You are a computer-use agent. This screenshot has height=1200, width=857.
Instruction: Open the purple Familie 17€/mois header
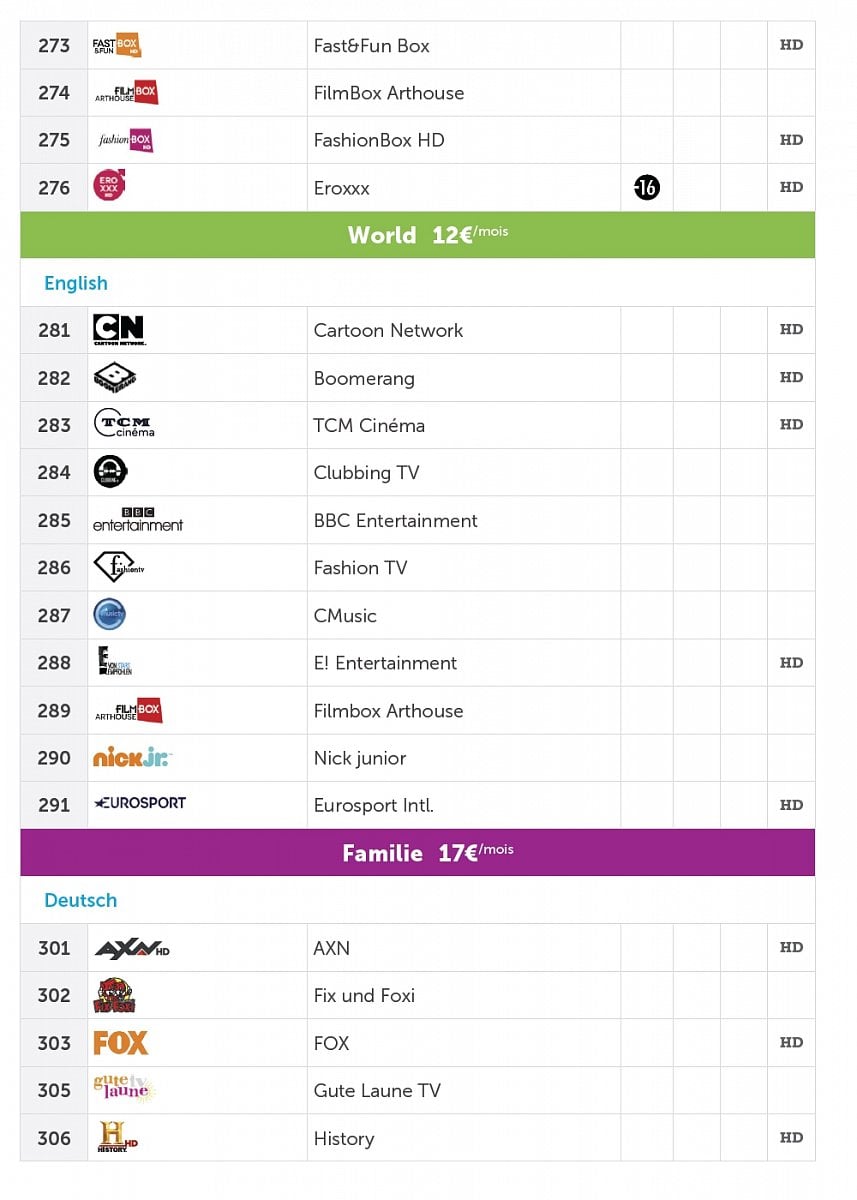pyautogui.click(x=417, y=853)
